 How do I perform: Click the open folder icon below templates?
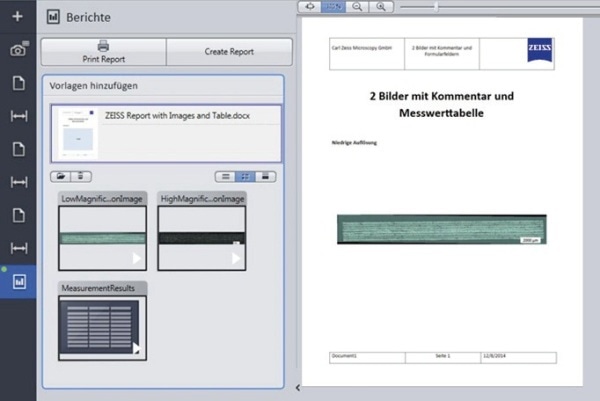pyautogui.click(x=59, y=176)
